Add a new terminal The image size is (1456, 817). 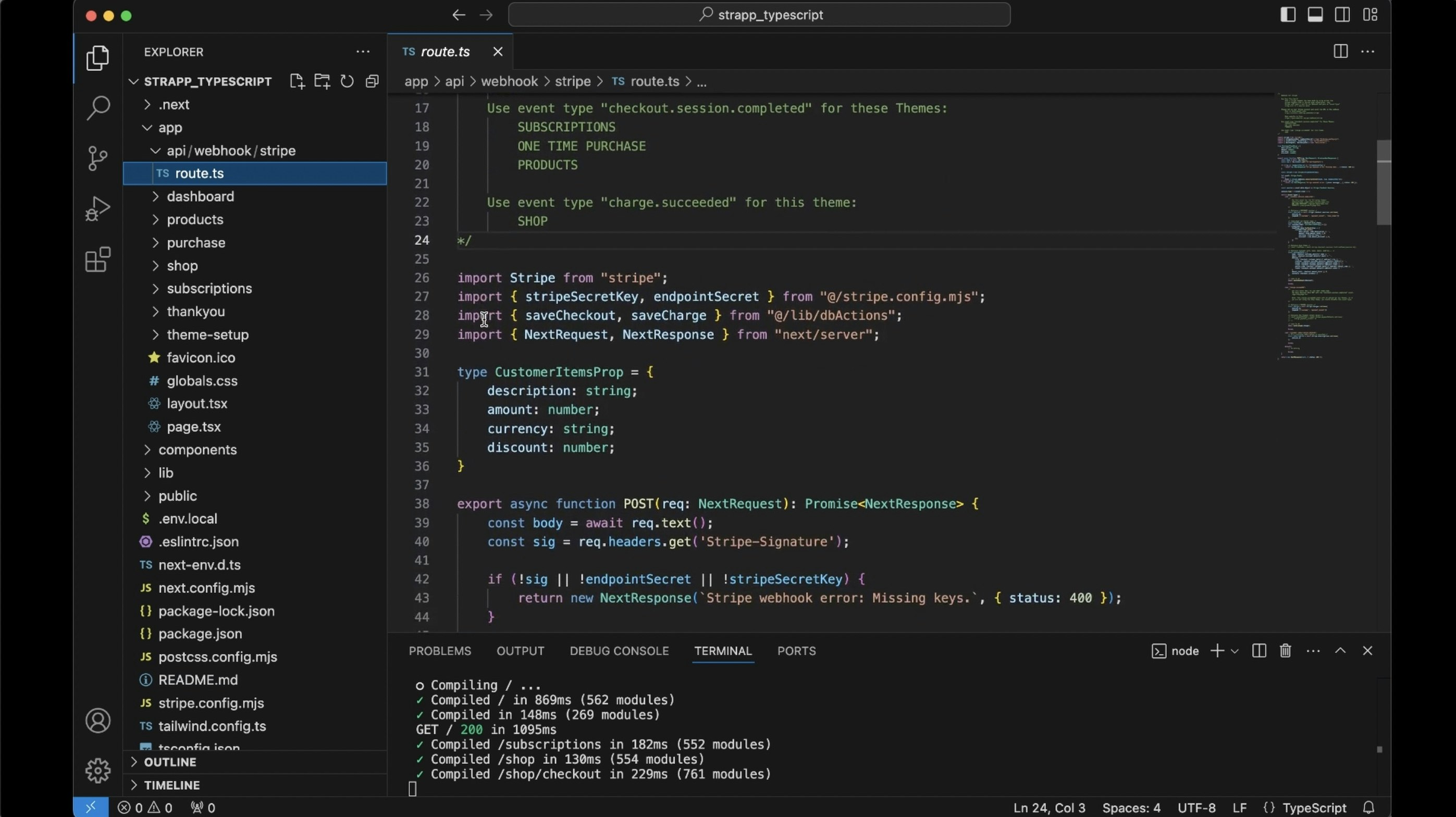tap(1217, 651)
